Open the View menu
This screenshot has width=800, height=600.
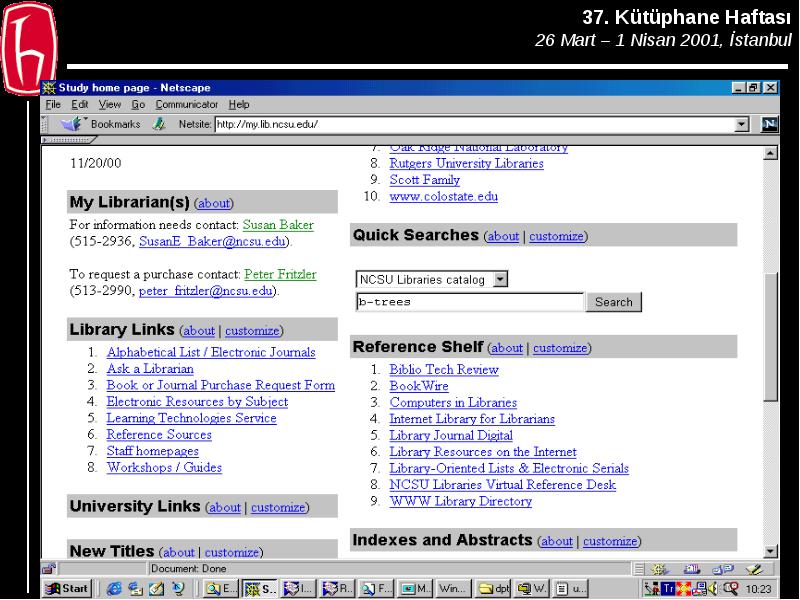coord(110,104)
